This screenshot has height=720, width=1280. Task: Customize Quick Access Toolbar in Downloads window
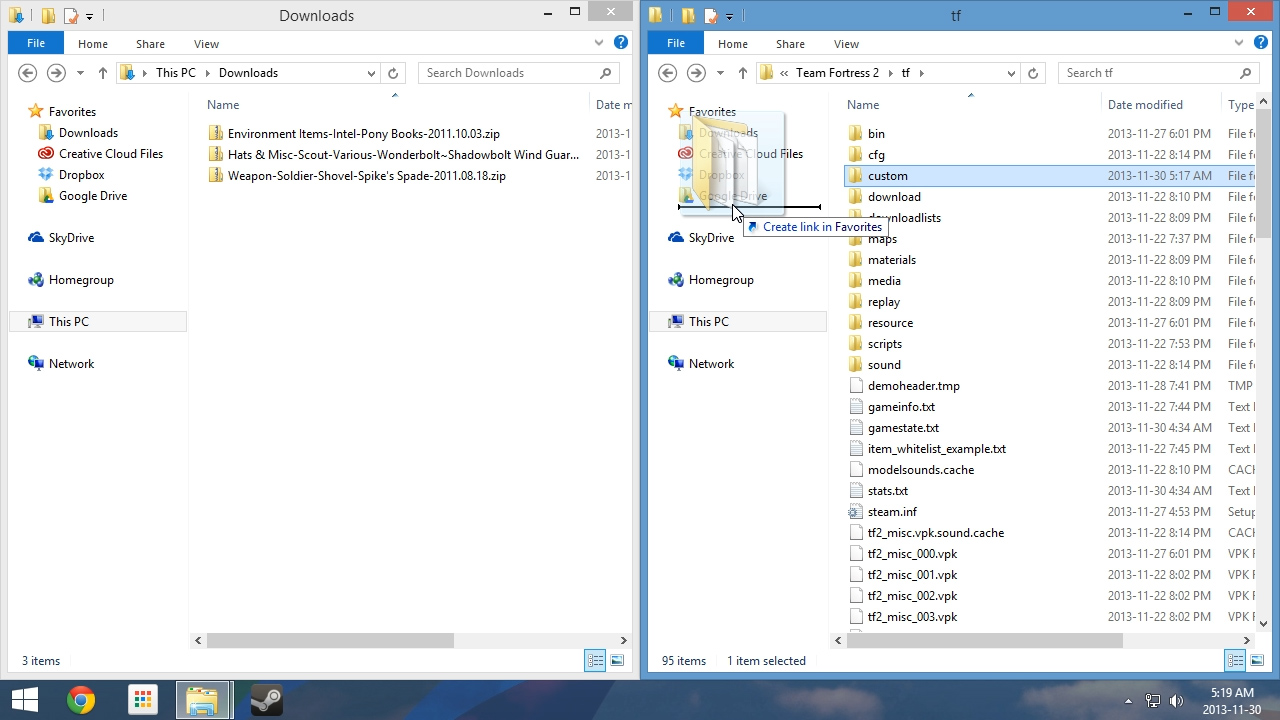click(x=89, y=17)
